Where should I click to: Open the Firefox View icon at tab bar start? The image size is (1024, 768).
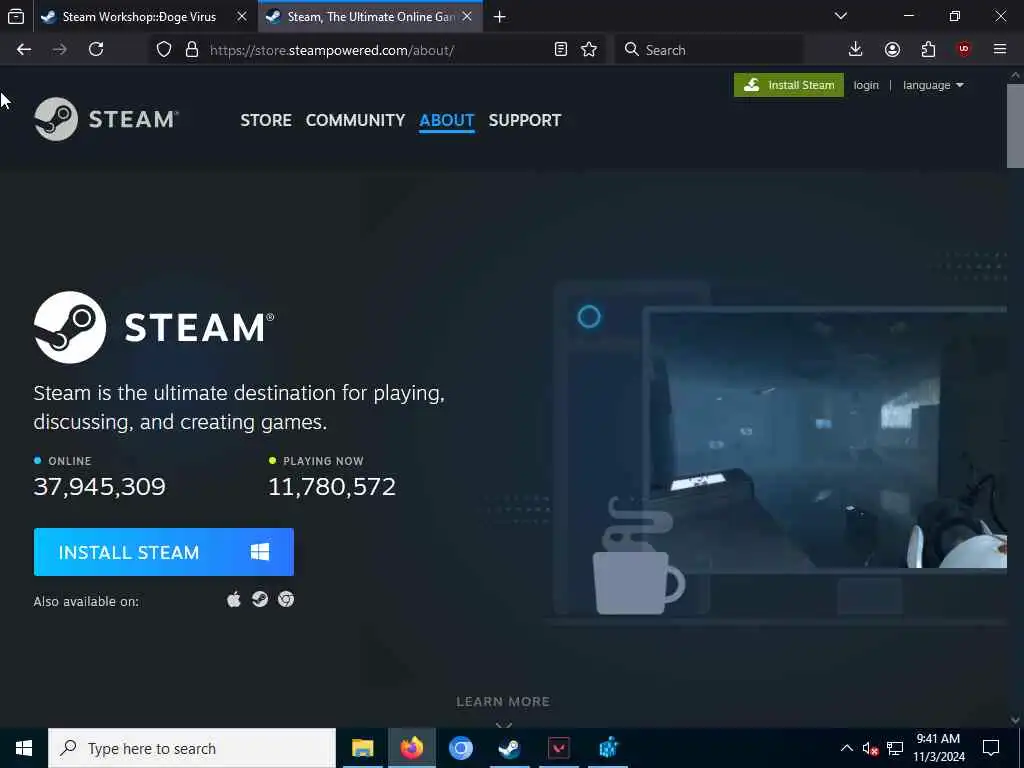(x=16, y=17)
